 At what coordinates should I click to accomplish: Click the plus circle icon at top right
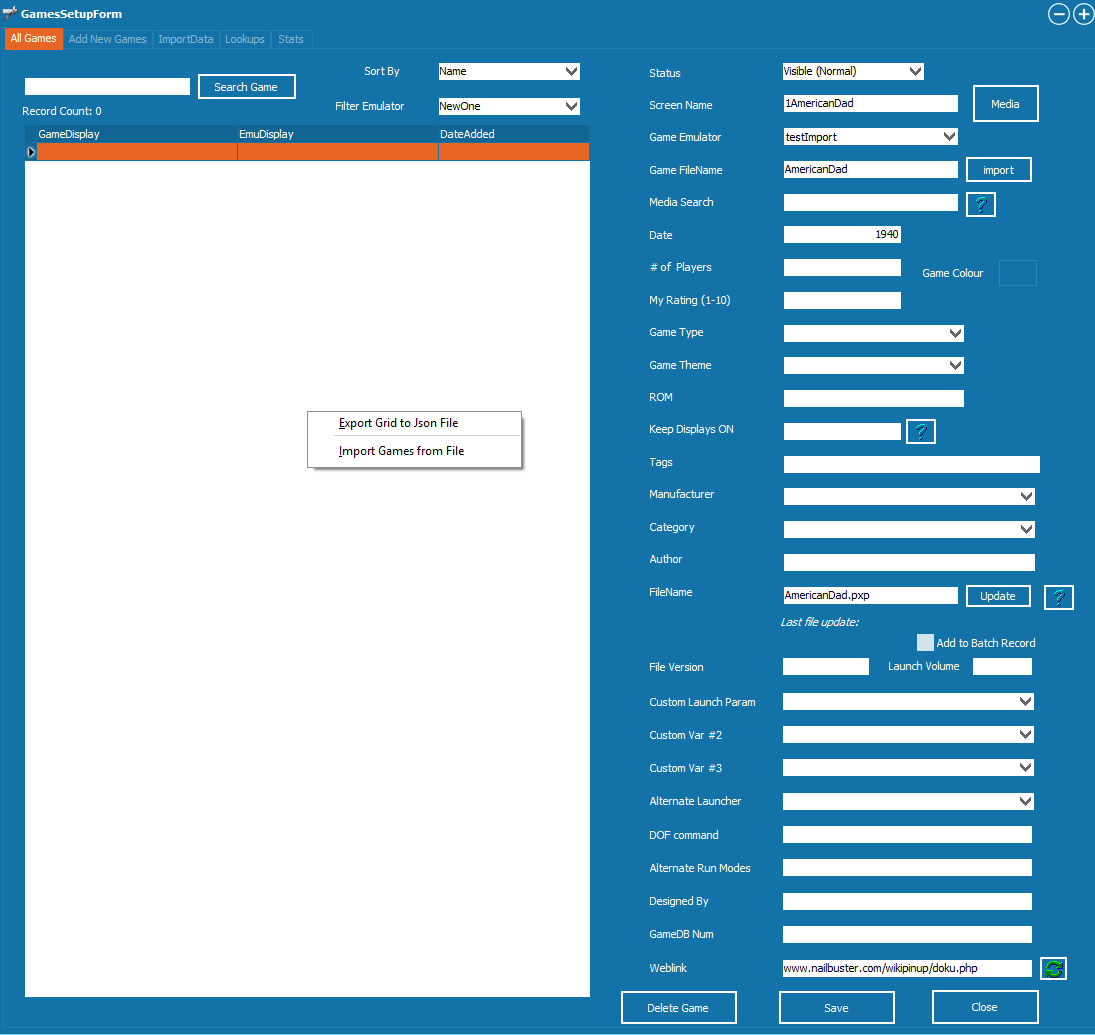pos(1083,14)
